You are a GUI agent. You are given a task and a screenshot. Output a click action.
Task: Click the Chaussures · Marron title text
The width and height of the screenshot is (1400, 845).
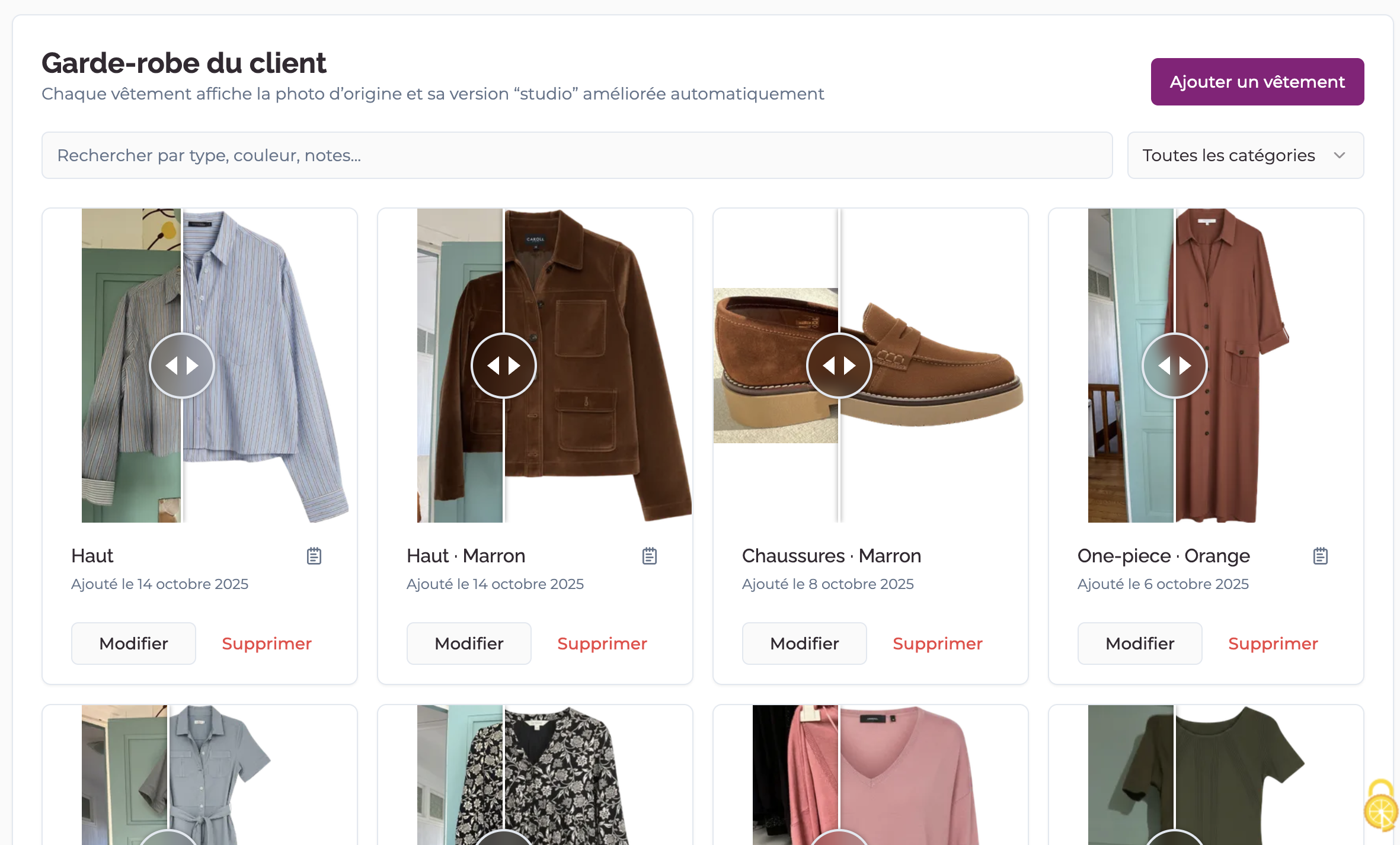point(832,556)
